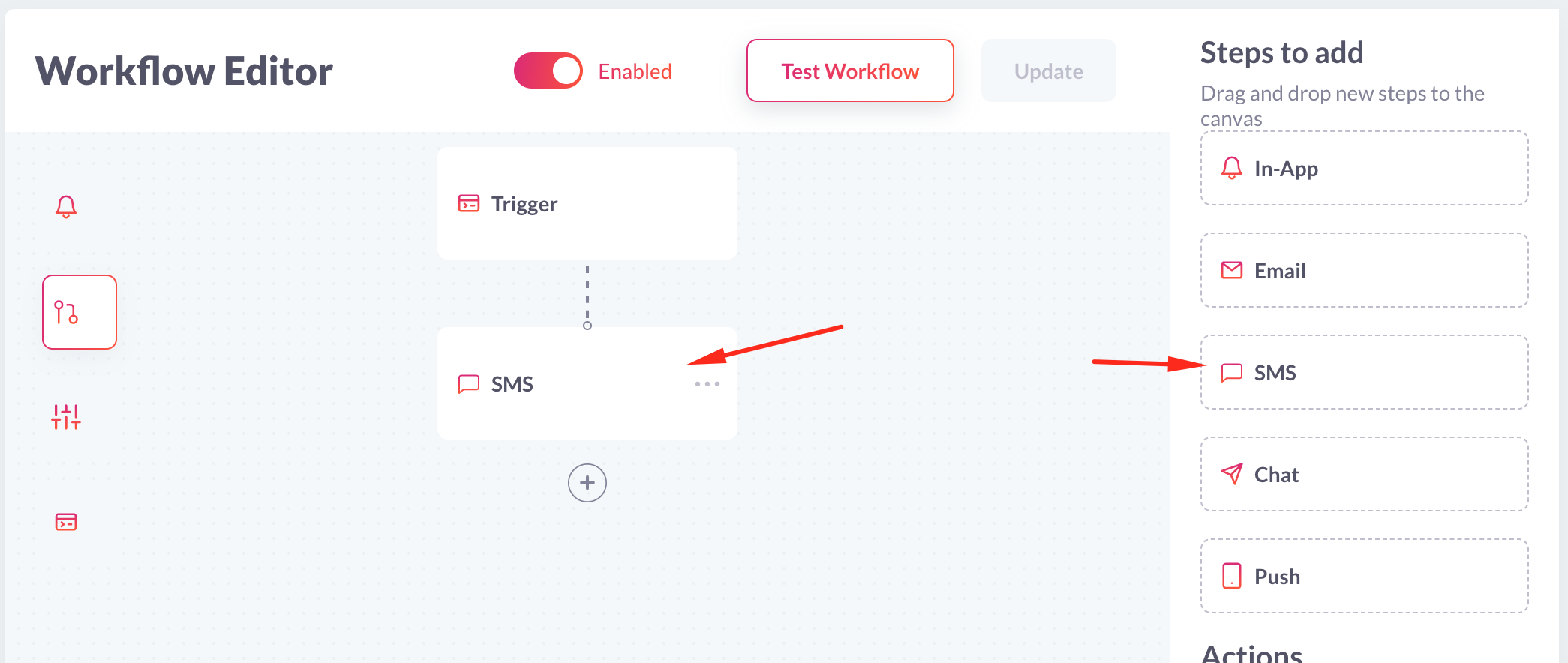The height and width of the screenshot is (663, 1568).
Task: Click the Trigger node icon on canvas
Action: pos(469,203)
